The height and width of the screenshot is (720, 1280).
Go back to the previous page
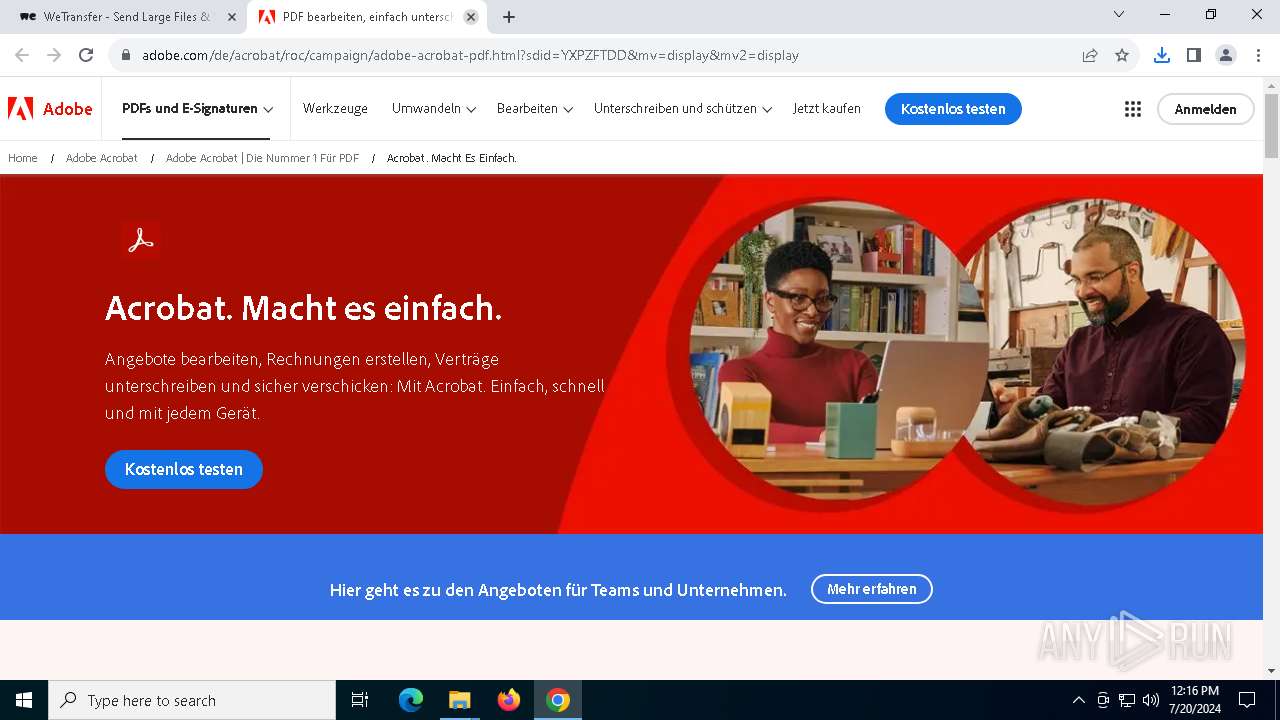click(22, 55)
